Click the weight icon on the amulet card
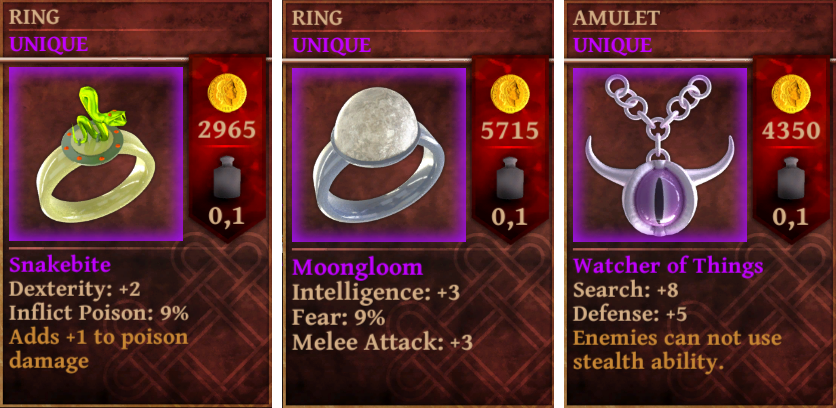The image size is (836, 408). click(791, 178)
